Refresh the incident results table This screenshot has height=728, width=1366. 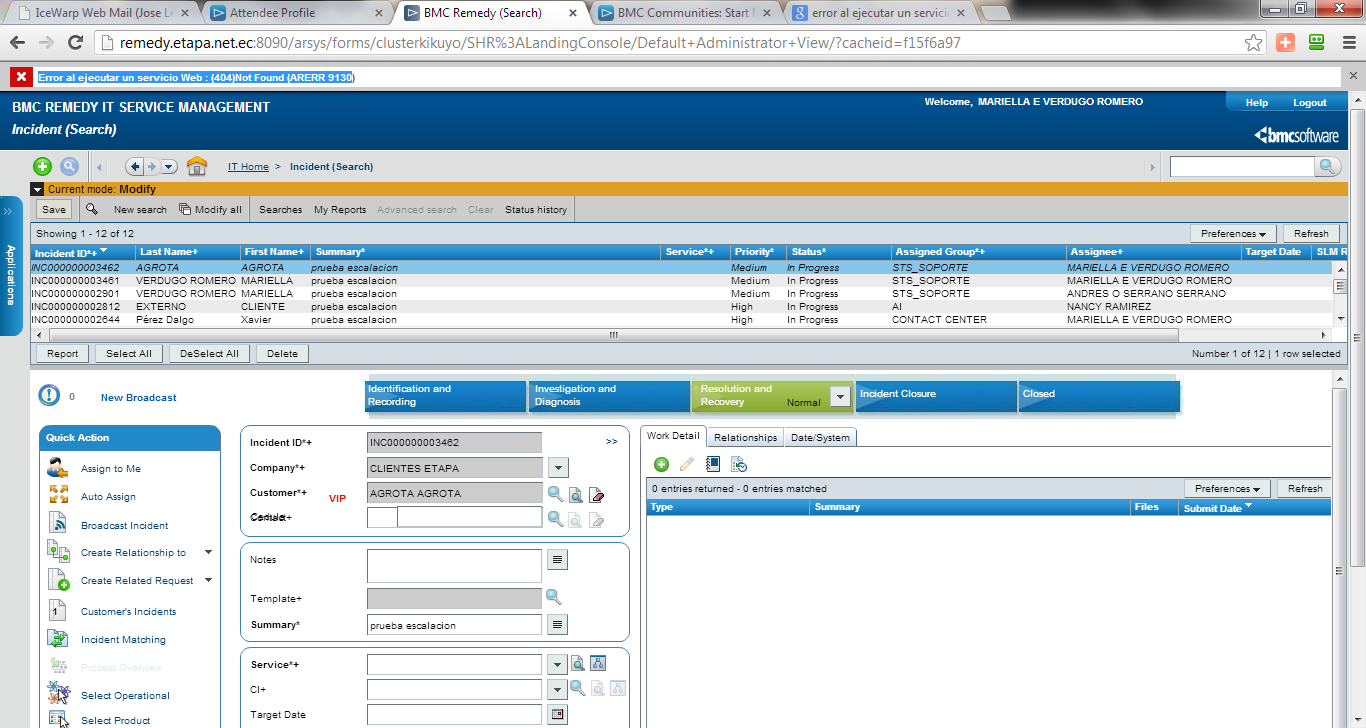[x=1311, y=234]
